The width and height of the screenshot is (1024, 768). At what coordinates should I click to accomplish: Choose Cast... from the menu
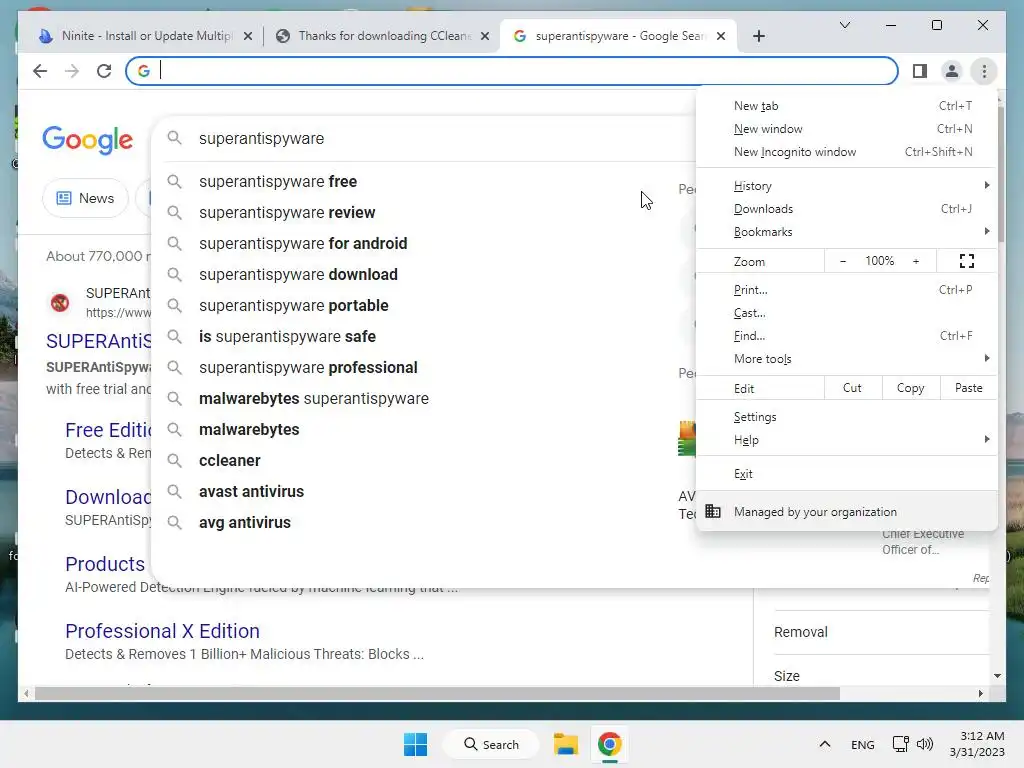(x=846, y=313)
